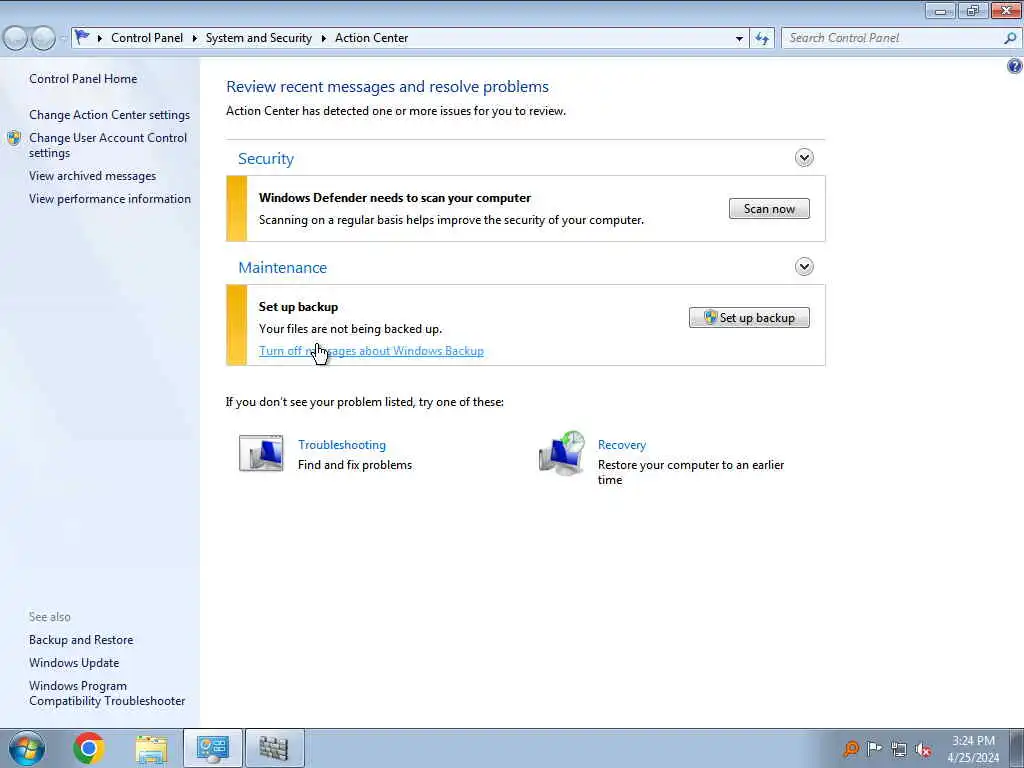1024x768 pixels.
Task: Click the Troubleshooting monitor icon
Action: click(x=261, y=453)
